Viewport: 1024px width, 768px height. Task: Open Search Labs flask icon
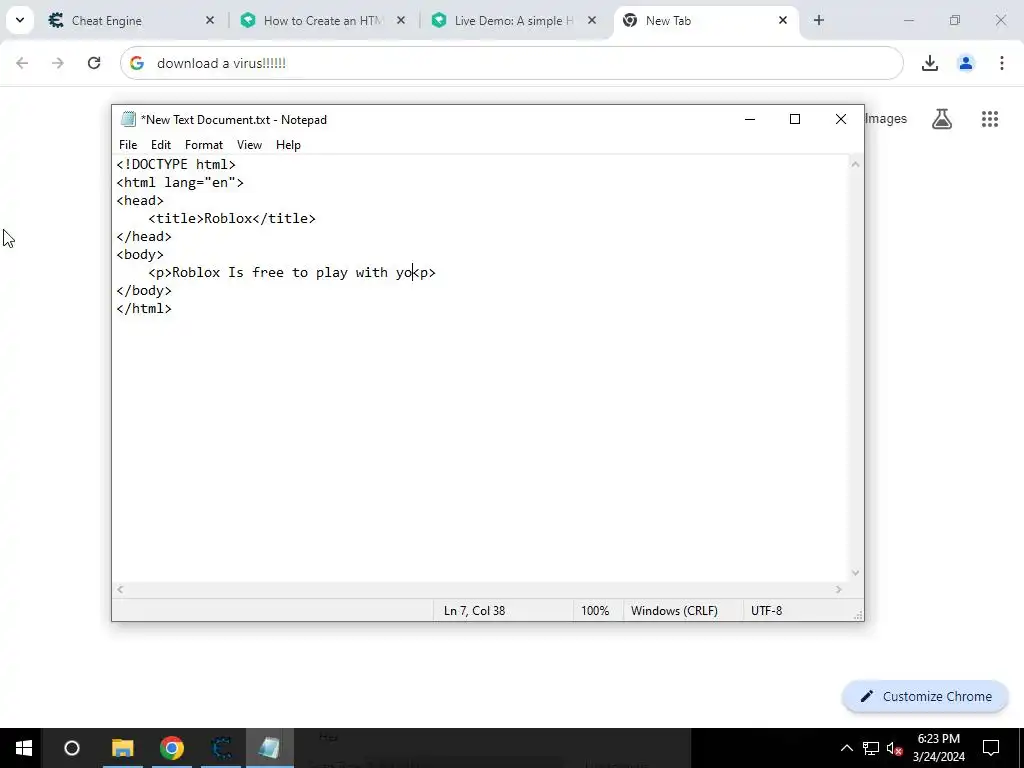[942, 119]
